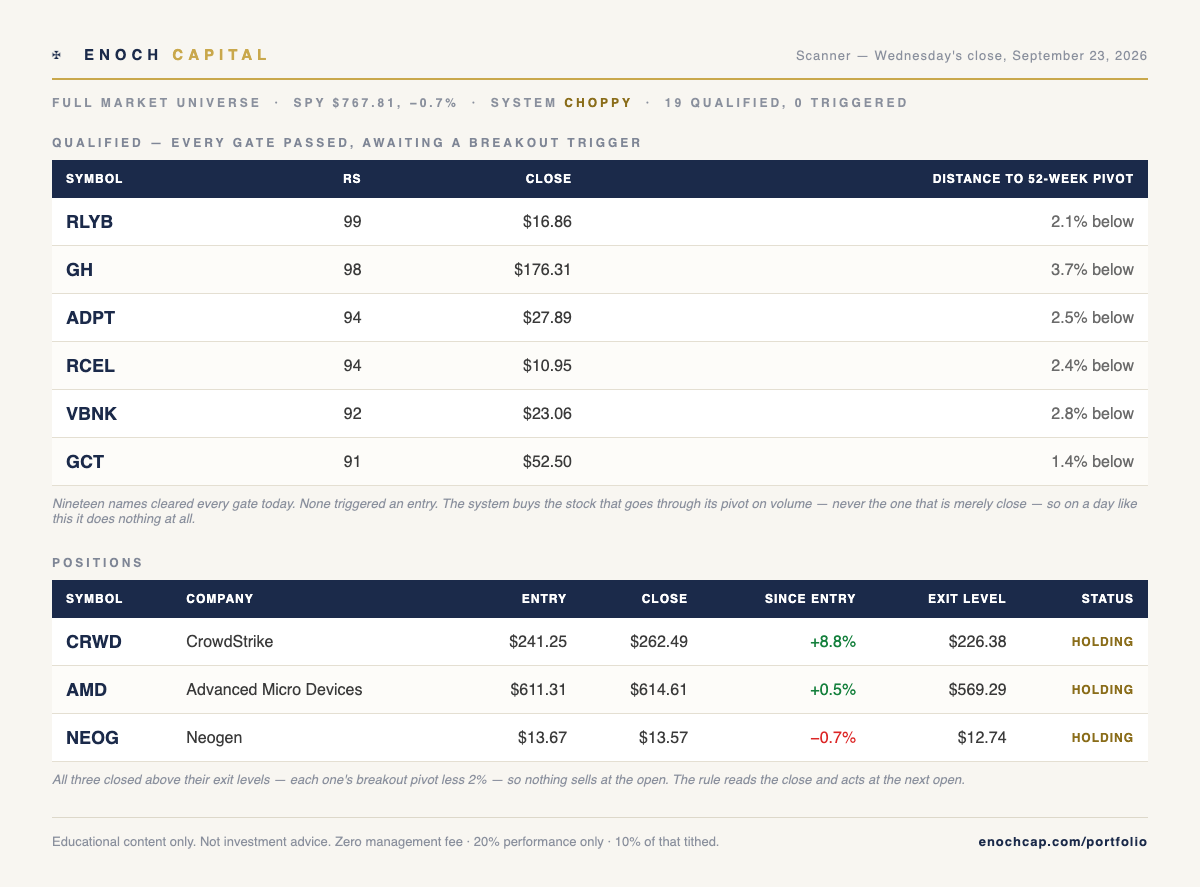
Task: Click the +8.8% since entry value
Action: [x=833, y=642]
